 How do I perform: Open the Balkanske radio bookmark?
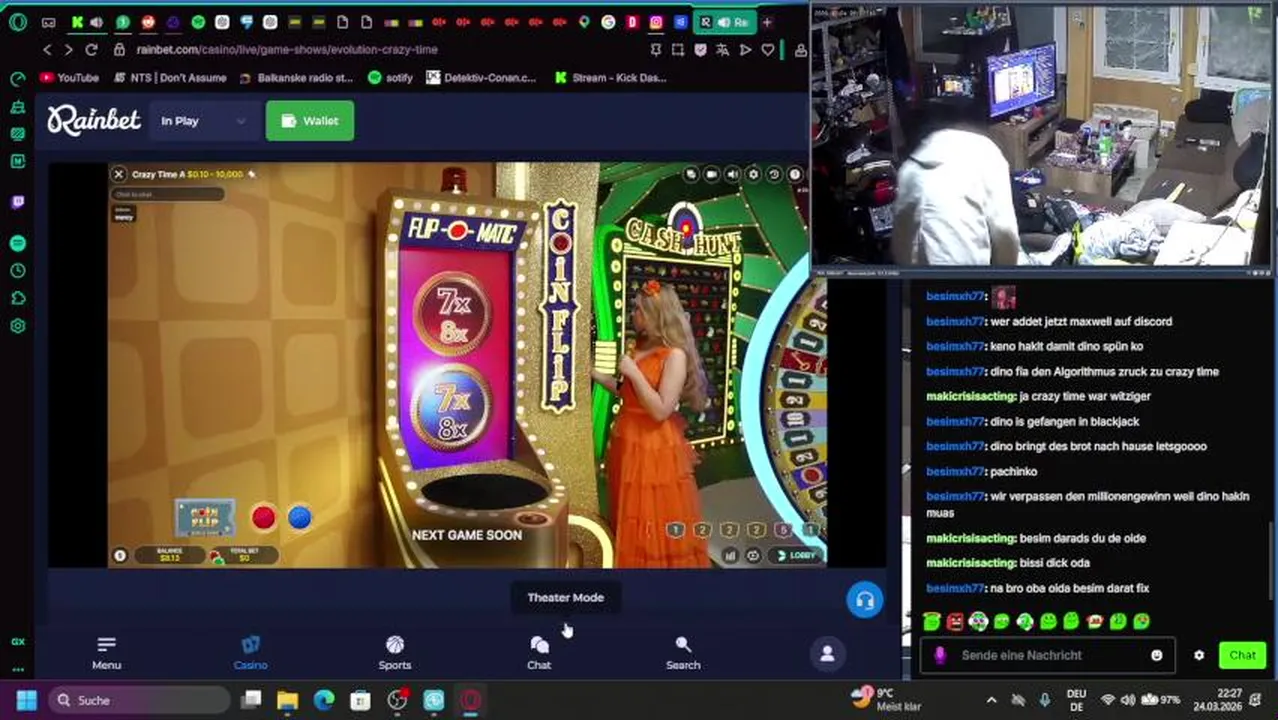(x=296, y=77)
